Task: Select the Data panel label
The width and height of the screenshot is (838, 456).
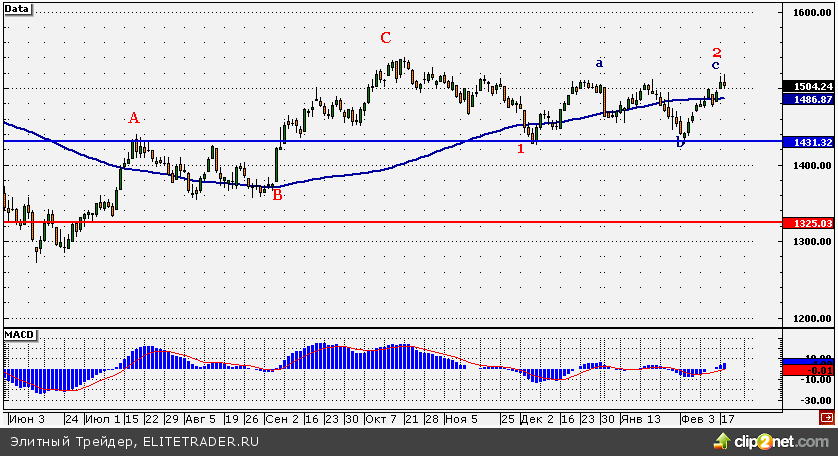Action: point(17,7)
